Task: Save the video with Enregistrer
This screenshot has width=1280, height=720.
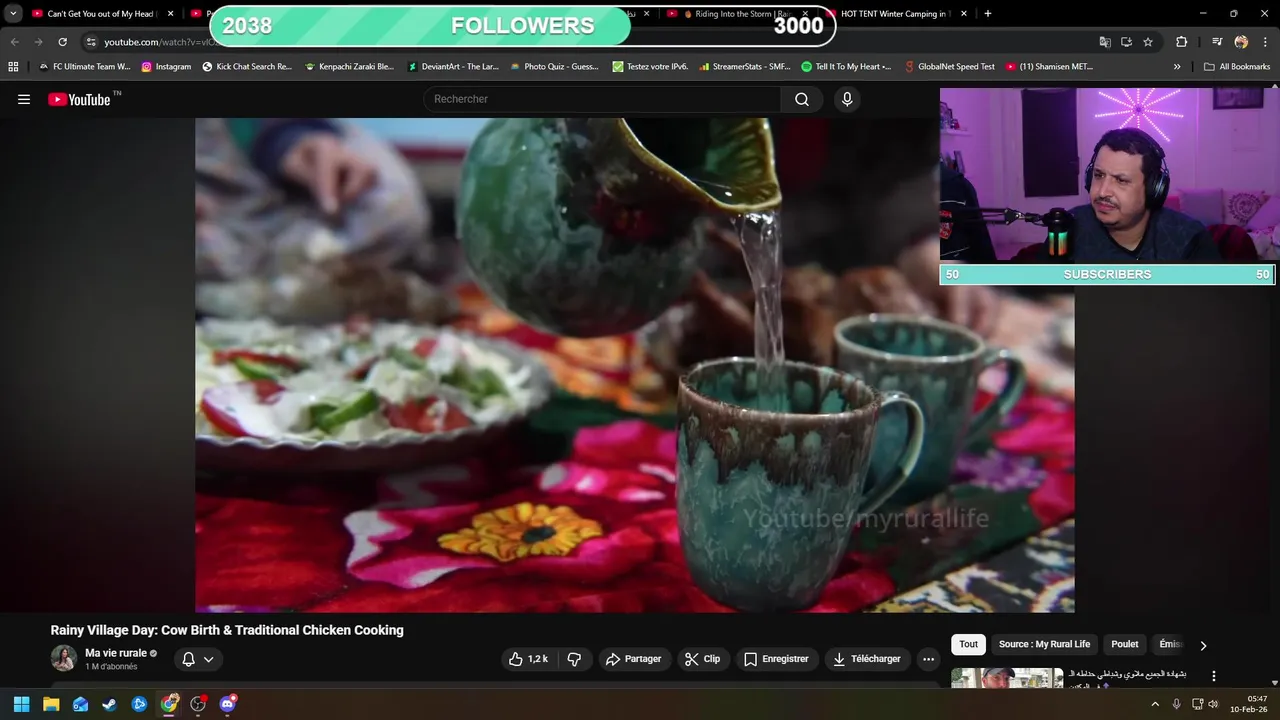Action: [x=776, y=659]
